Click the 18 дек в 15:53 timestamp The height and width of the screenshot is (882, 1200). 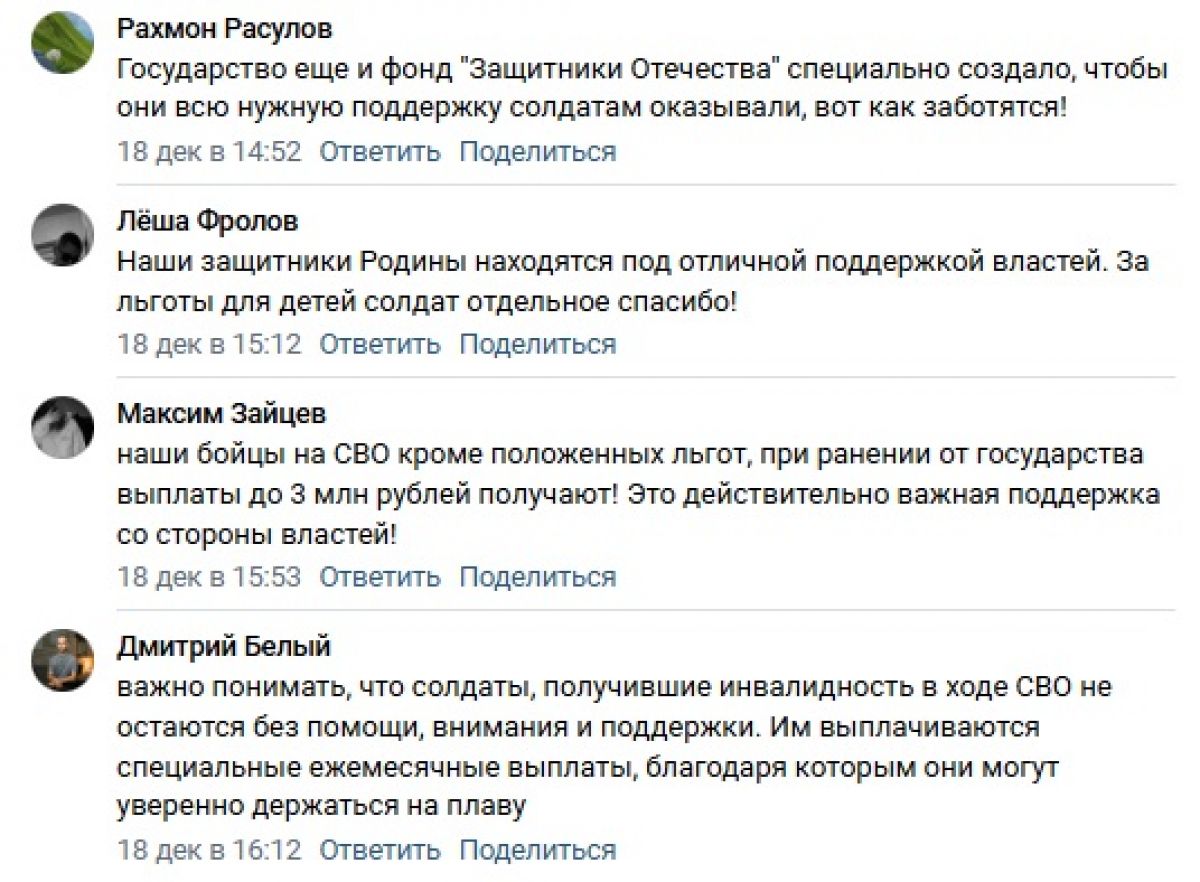click(x=209, y=577)
